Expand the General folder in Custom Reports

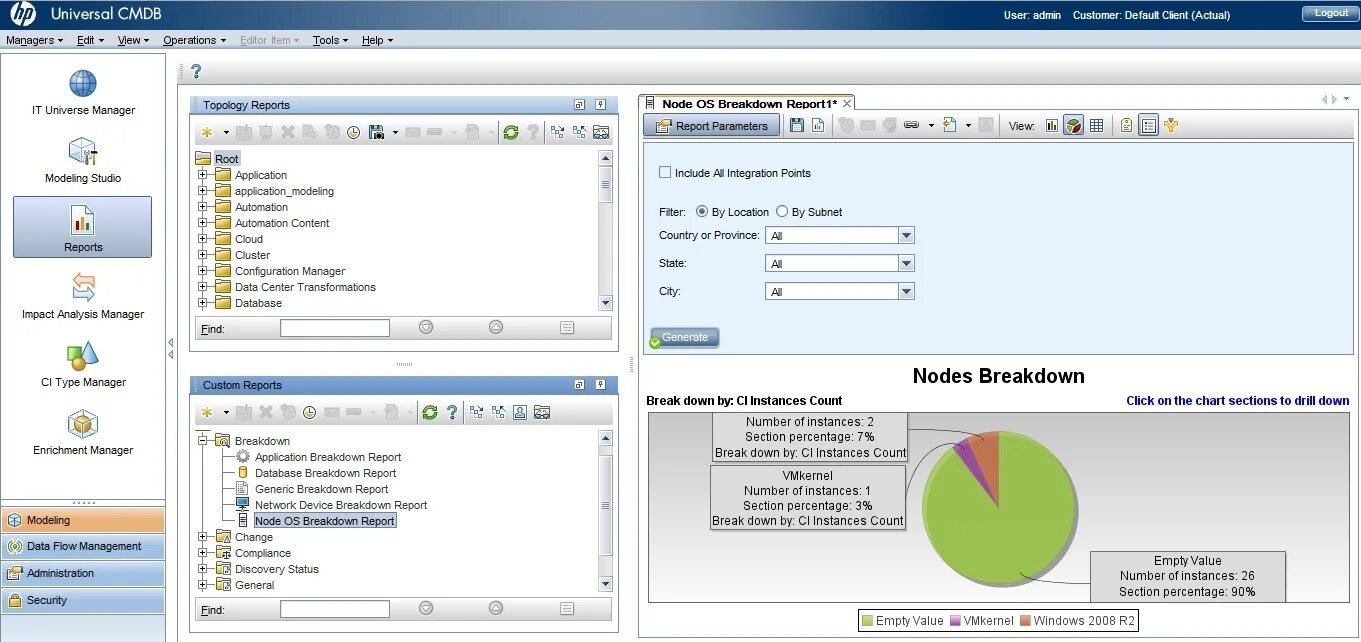(x=202, y=585)
